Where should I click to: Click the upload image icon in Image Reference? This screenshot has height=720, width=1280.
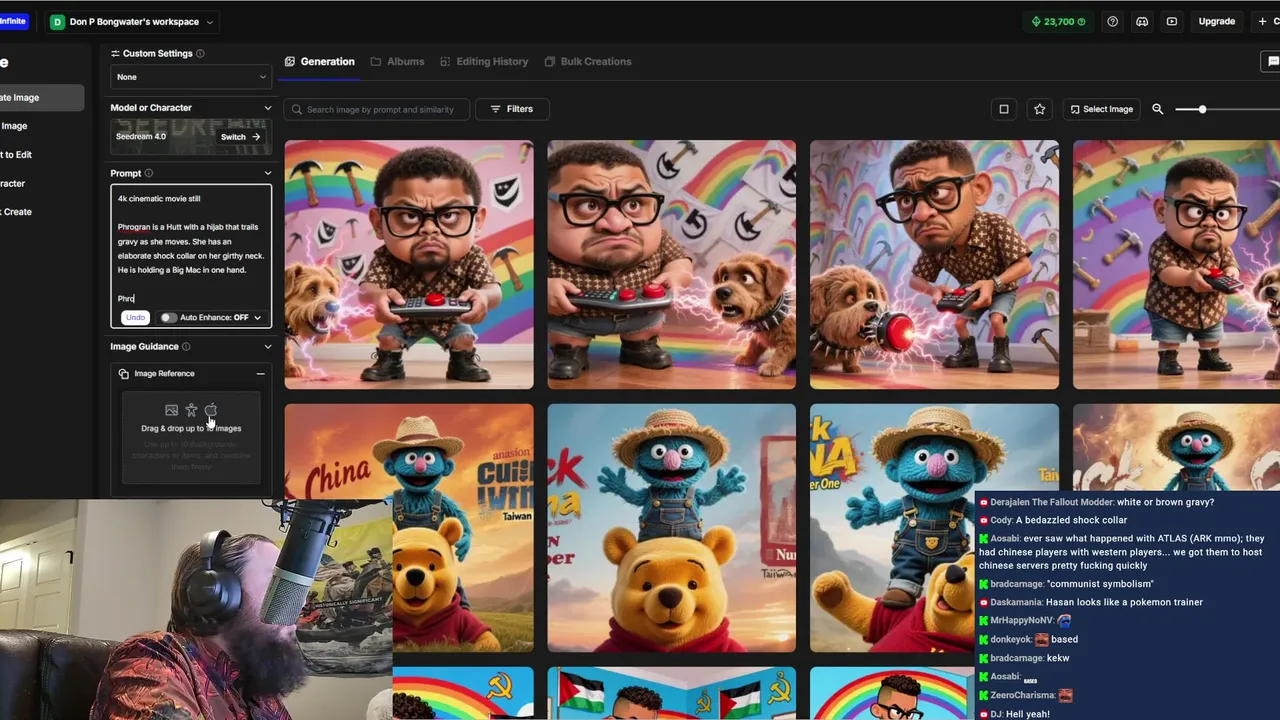click(x=172, y=410)
